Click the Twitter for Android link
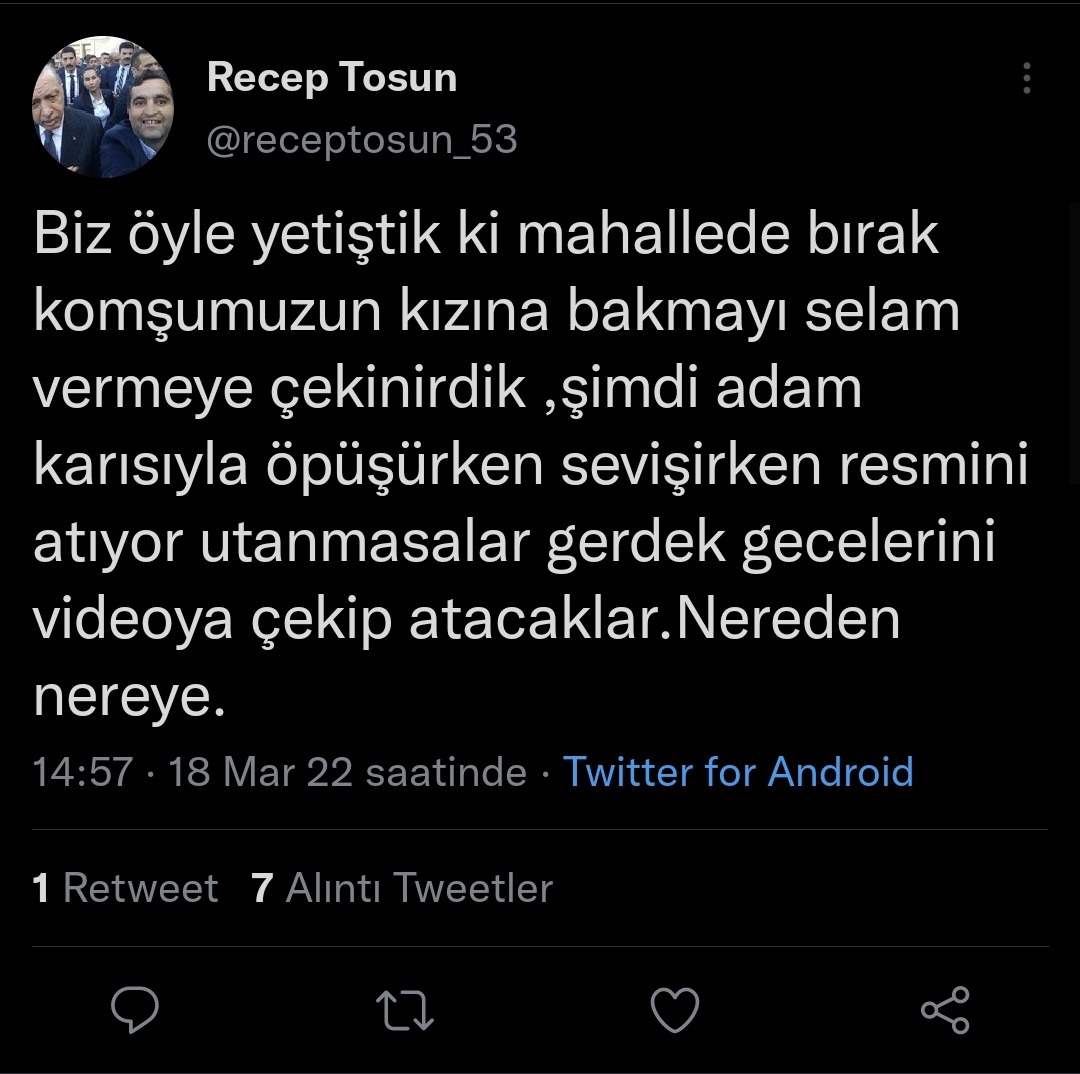This screenshot has height=1074, width=1080. click(x=738, y=772)
